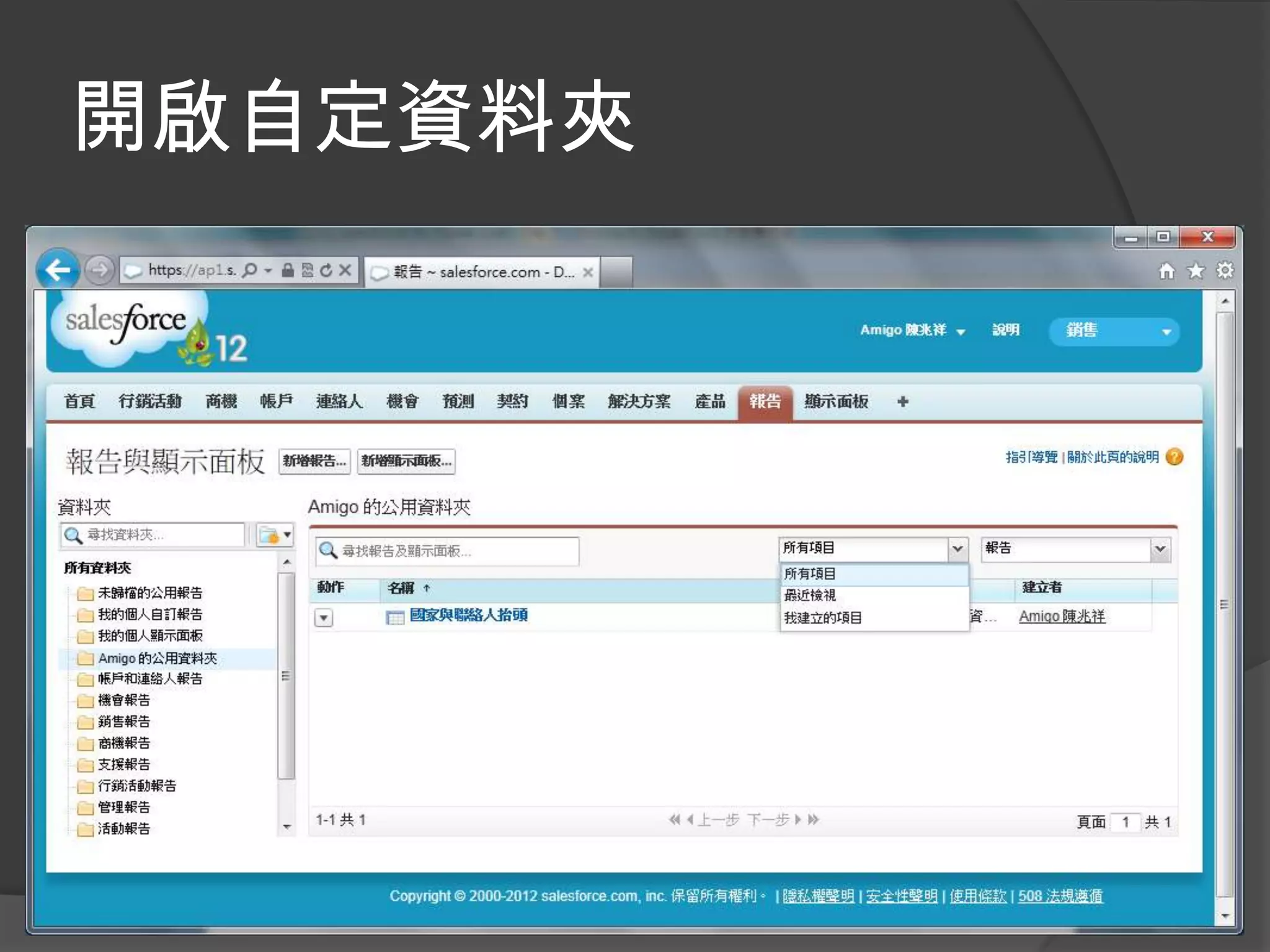1270x952 pixels.
Task: Click the browser back arrow button
Action: click(x=57, y=270)
